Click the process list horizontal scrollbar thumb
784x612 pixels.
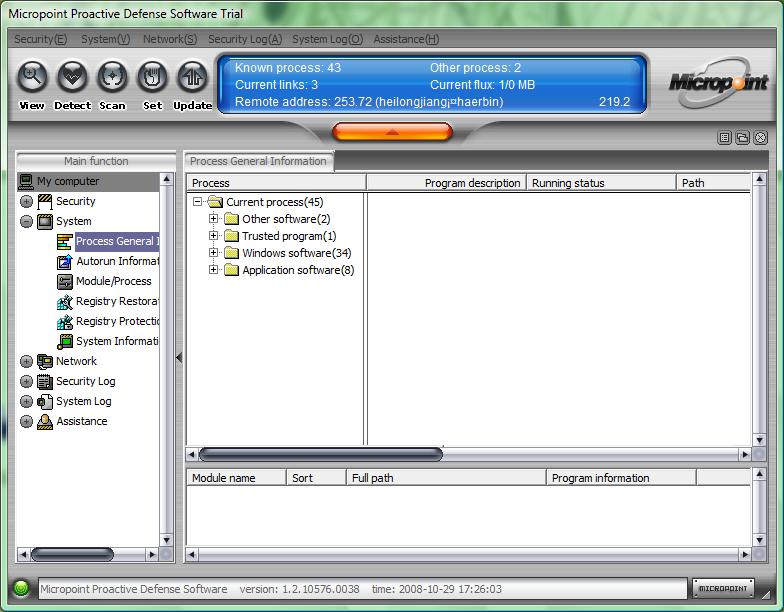point(320,454)
